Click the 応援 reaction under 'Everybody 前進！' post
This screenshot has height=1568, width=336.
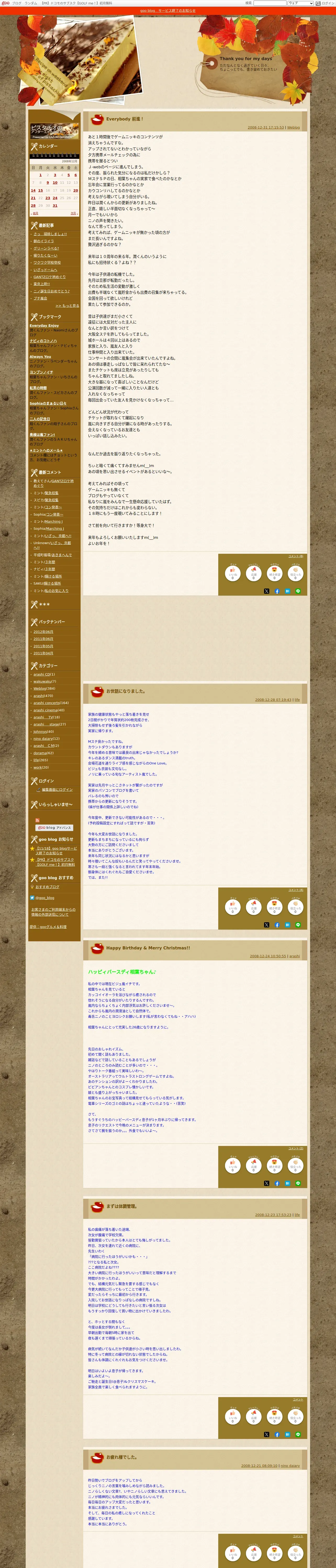(254, 573)
